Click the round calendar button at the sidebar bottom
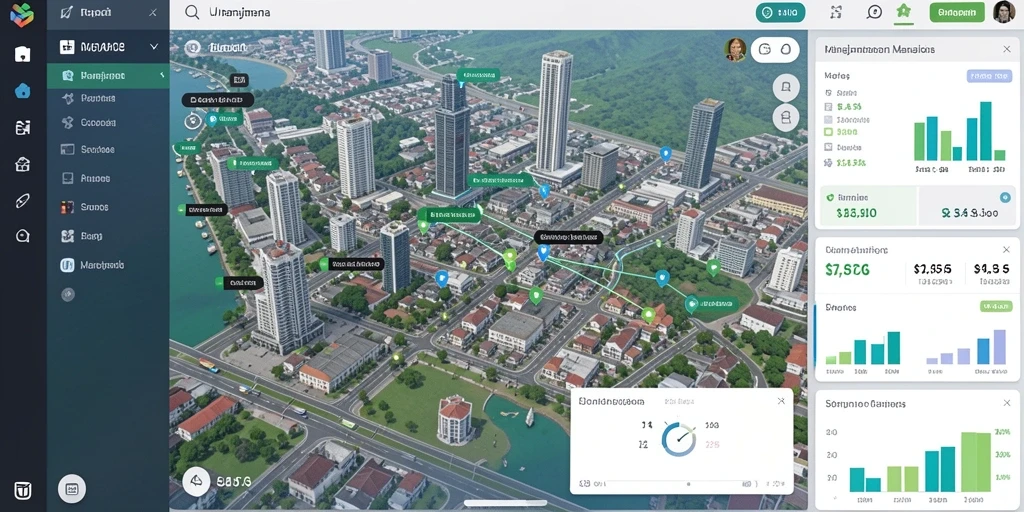Viewport: 1024px width, 512px height. [x=72, y=488]
